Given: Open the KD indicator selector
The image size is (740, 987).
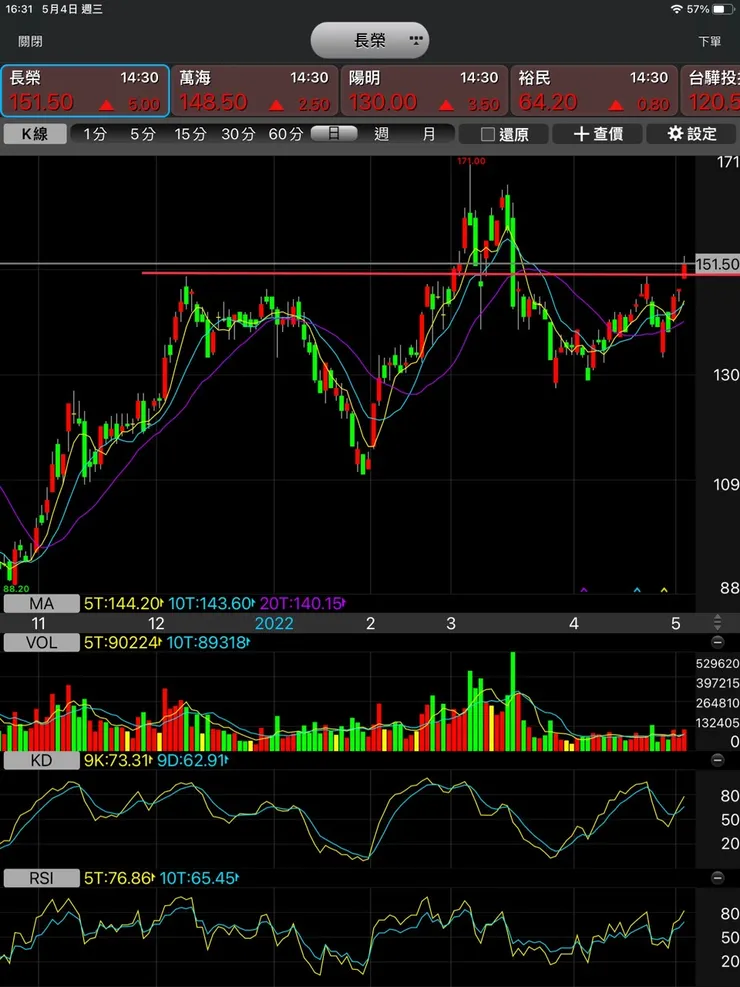Looking at the screenshot, I should click(42, 760).
